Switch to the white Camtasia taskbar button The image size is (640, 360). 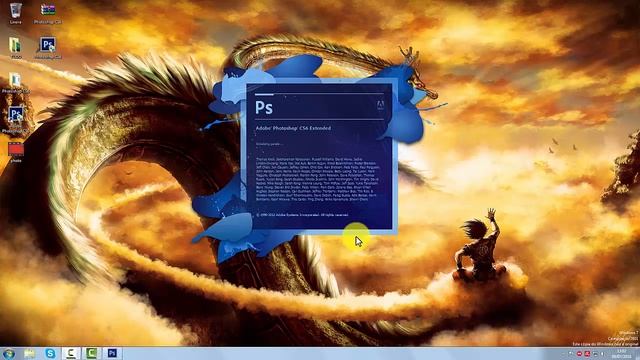[71, 353]
